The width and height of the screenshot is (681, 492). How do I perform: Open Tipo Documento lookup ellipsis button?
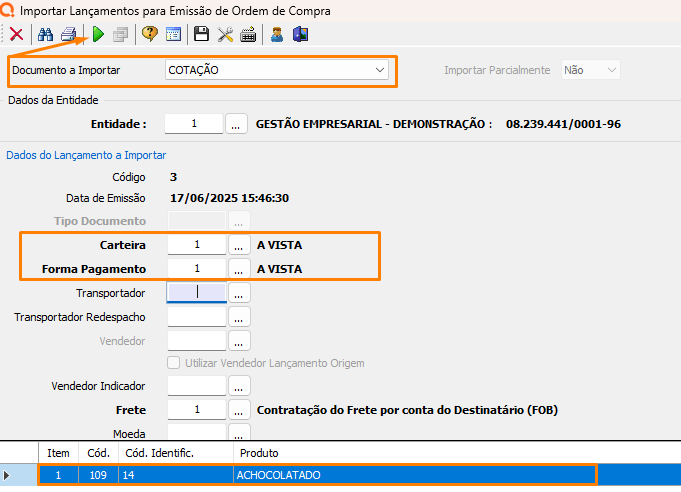coord(239,221)
